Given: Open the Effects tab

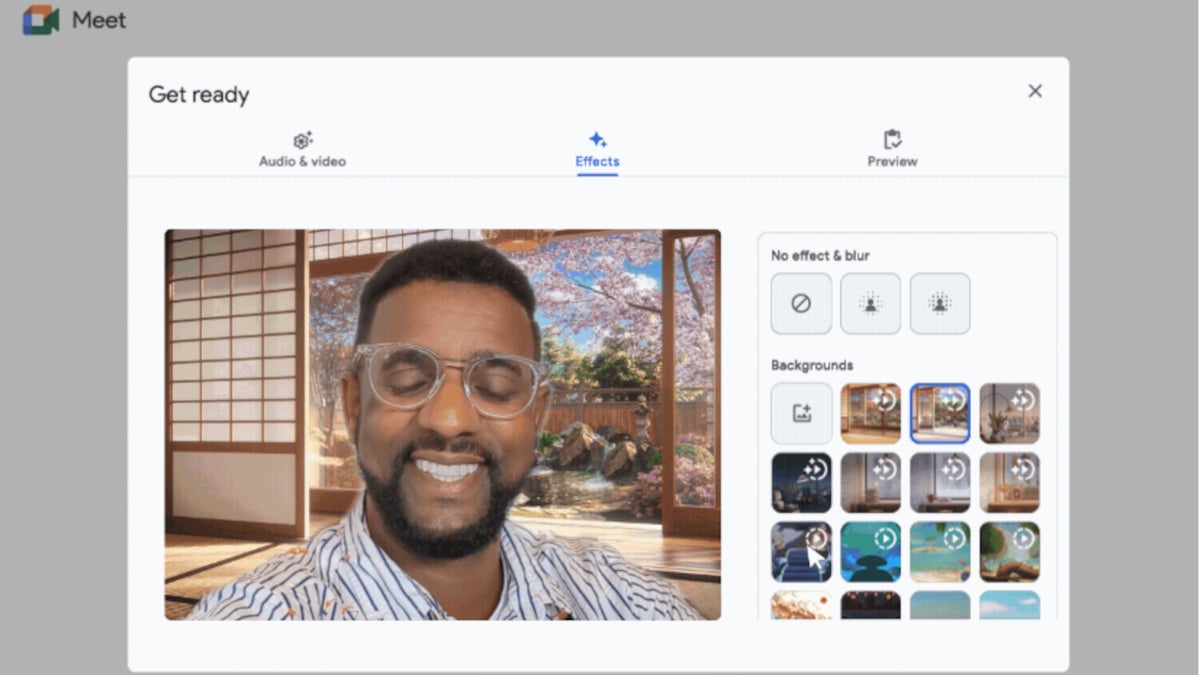Looking at the screenshot, I should pos(597,150).
